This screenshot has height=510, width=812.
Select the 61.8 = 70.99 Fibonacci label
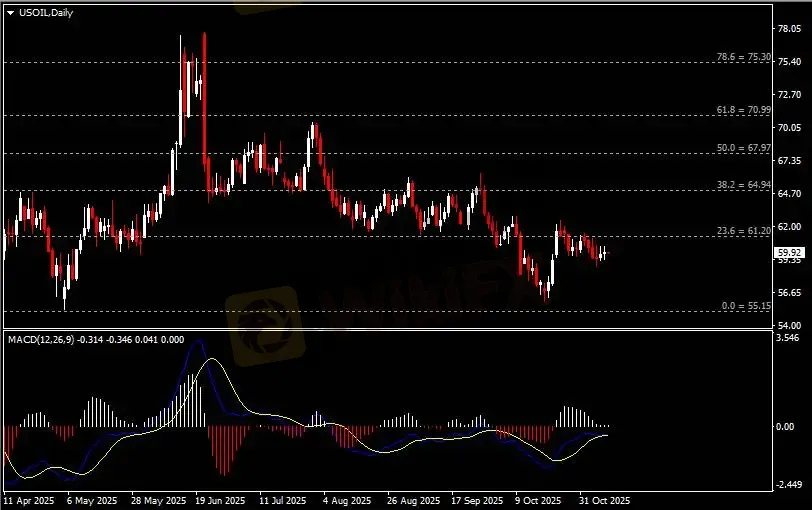click(744, 110)
